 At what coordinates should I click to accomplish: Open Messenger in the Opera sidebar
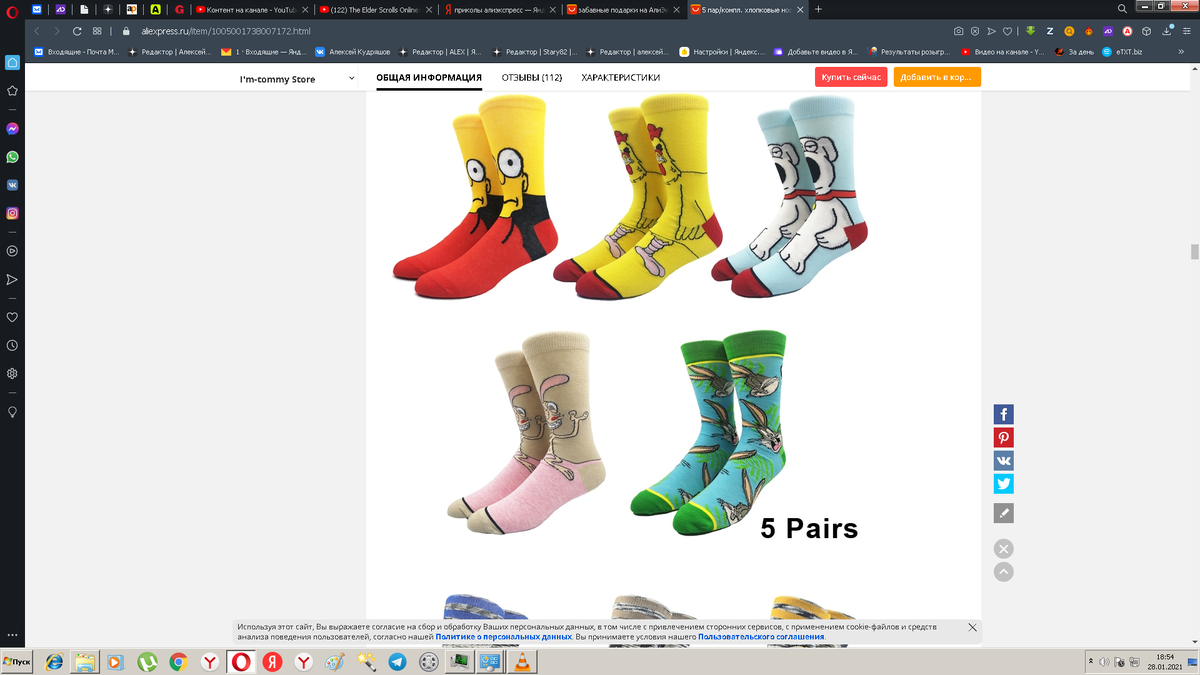pyautogui.click(x=12, y=129)
